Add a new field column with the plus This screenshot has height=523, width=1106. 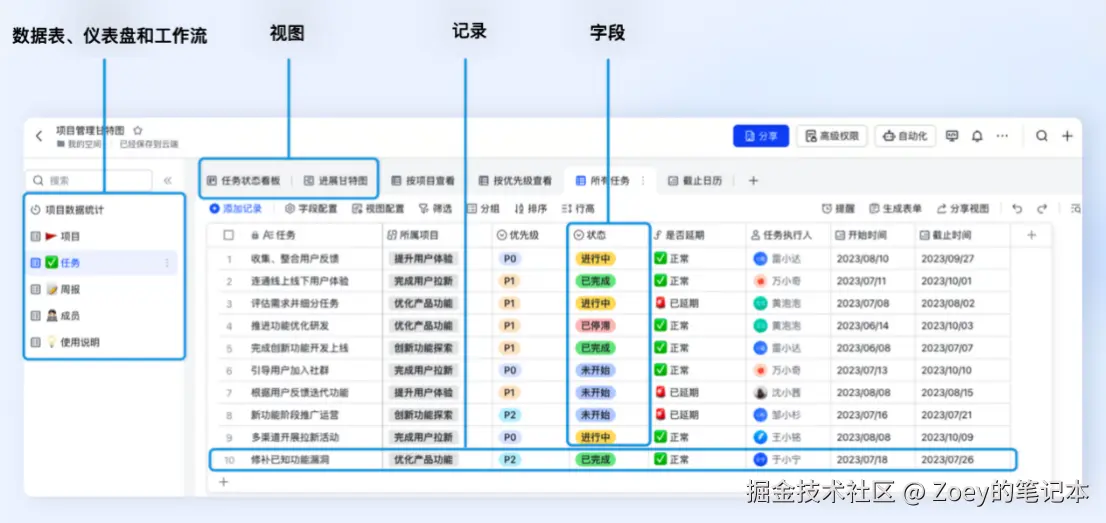[1031, 235]
